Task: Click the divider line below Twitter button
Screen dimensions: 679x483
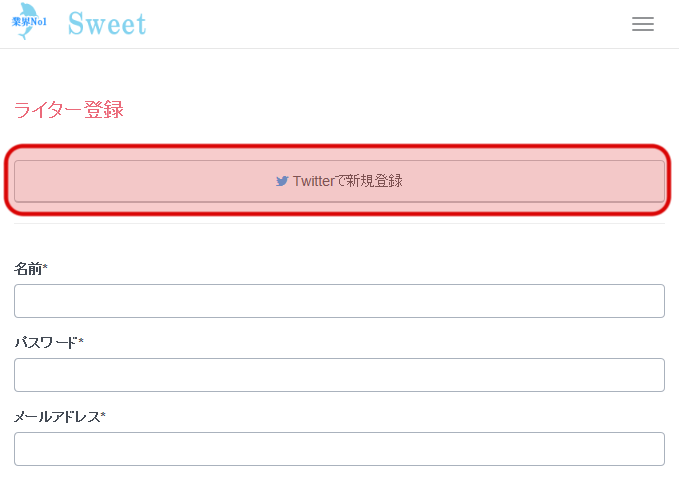Action: (339, 223)
